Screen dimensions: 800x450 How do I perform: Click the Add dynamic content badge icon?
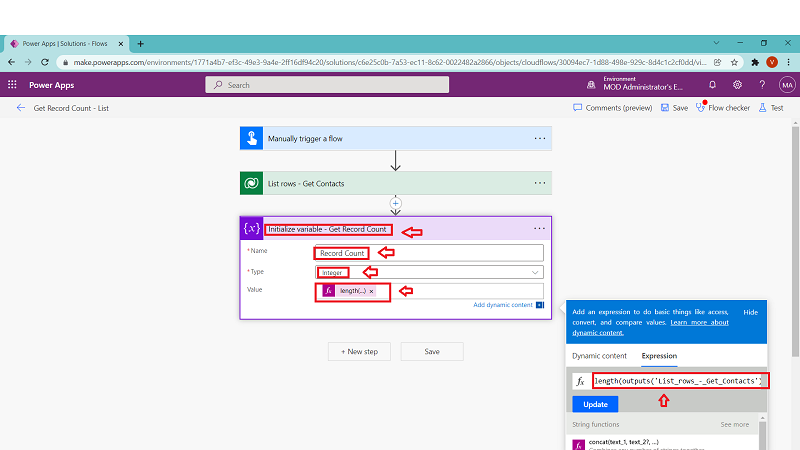[x=540, y=305]
